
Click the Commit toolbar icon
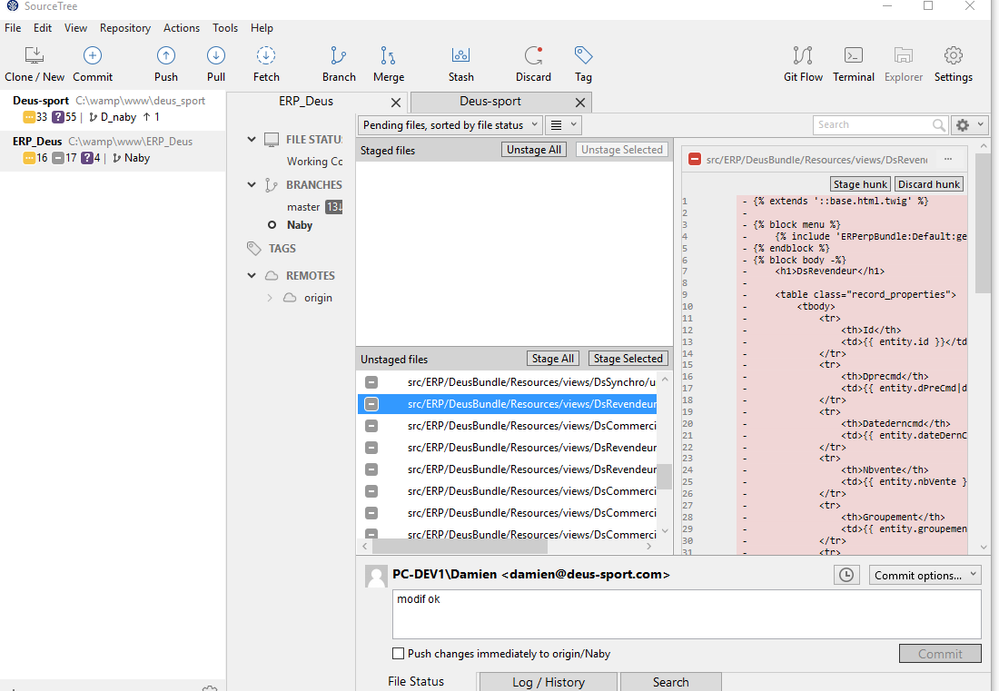click(92, 64)
